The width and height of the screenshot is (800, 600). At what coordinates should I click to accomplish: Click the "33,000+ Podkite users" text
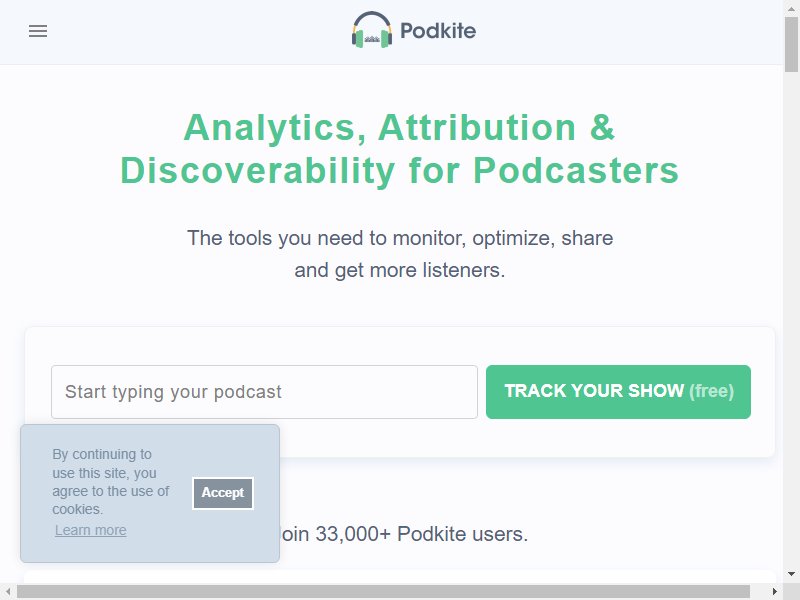coord(421,534)
